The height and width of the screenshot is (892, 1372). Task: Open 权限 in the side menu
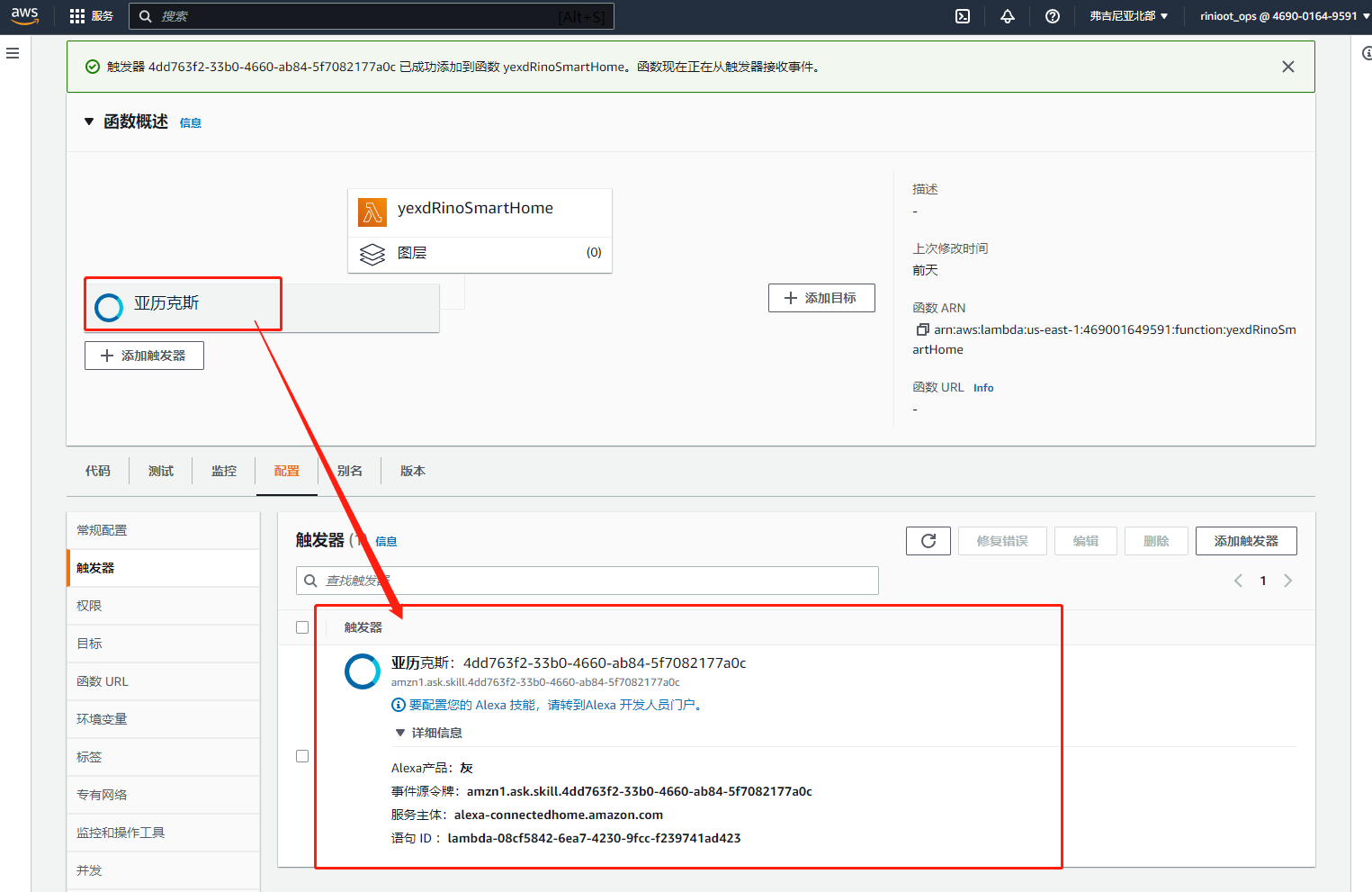click(164, 606)
